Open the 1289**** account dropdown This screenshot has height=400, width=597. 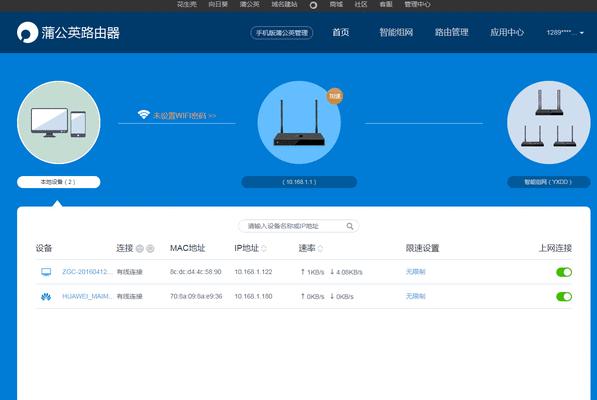coord(565,33)
